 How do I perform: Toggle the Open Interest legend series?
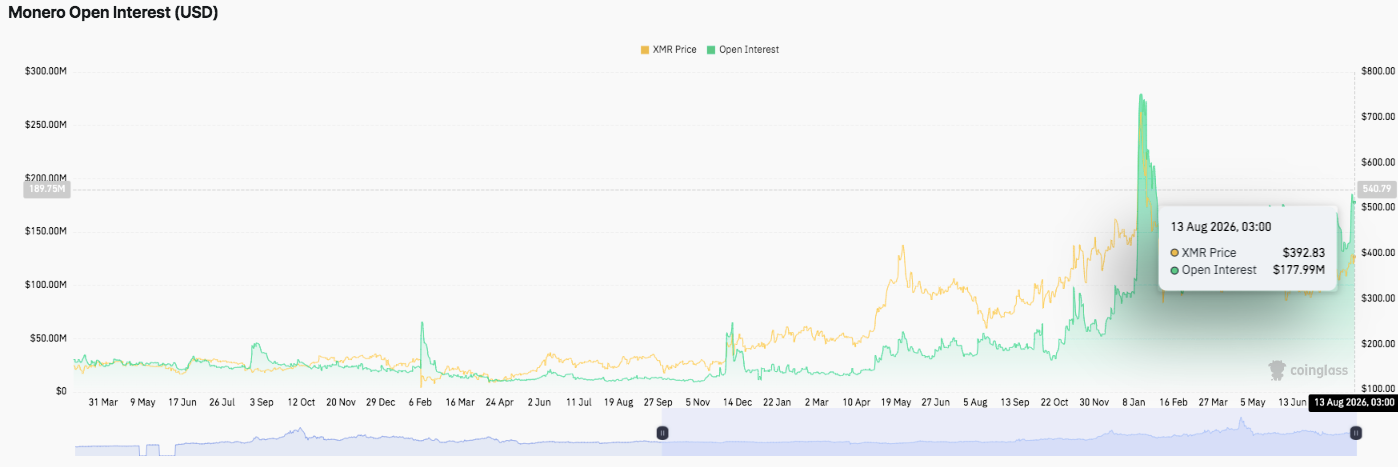click(742, 49)
